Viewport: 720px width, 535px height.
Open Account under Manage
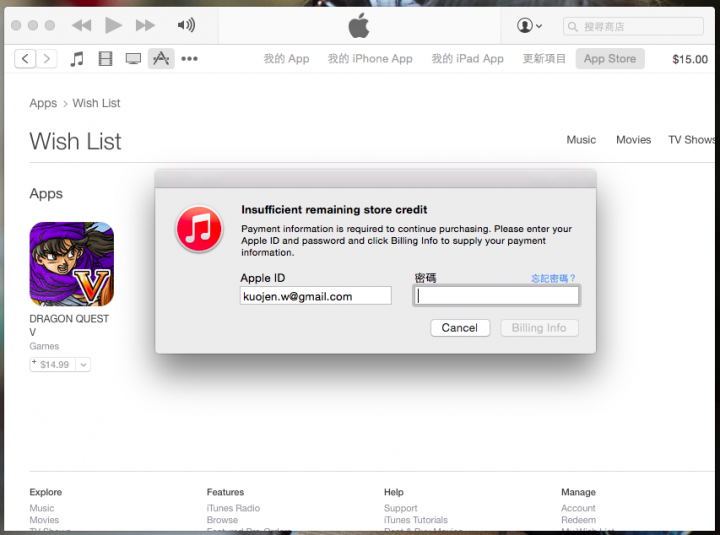coord(578,508)
